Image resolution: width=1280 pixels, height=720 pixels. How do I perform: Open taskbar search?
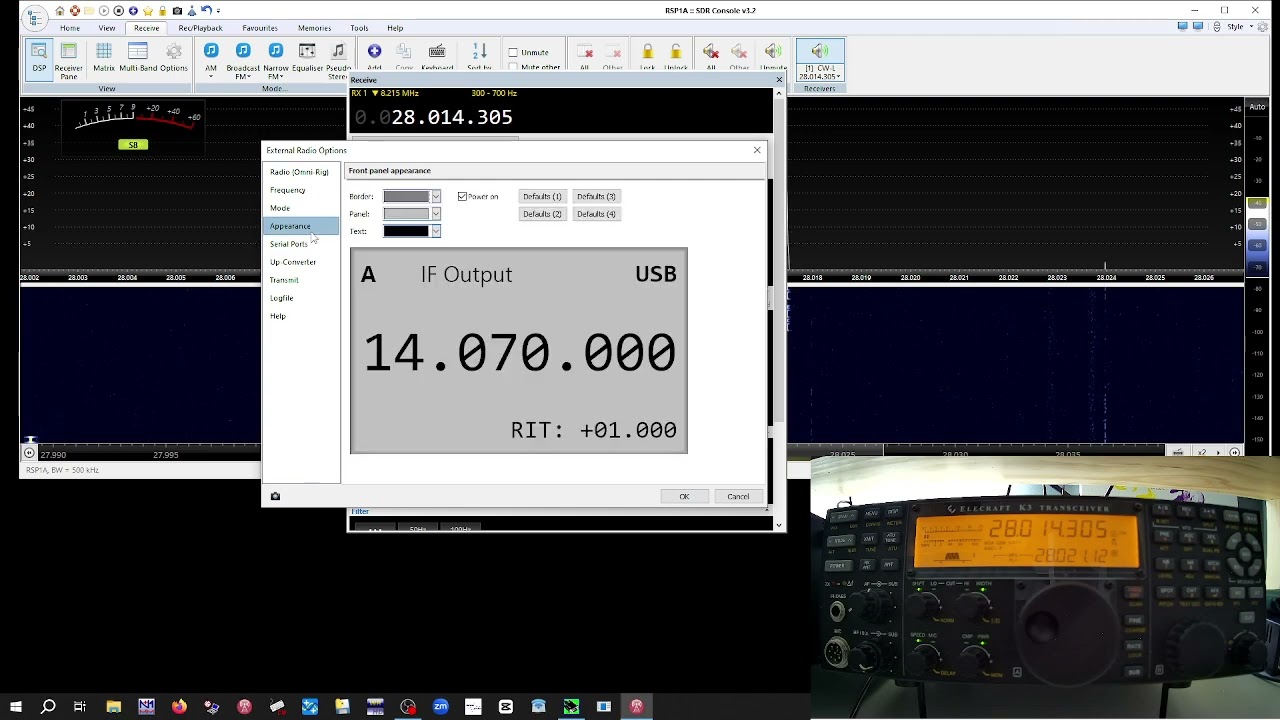[48, 707]
